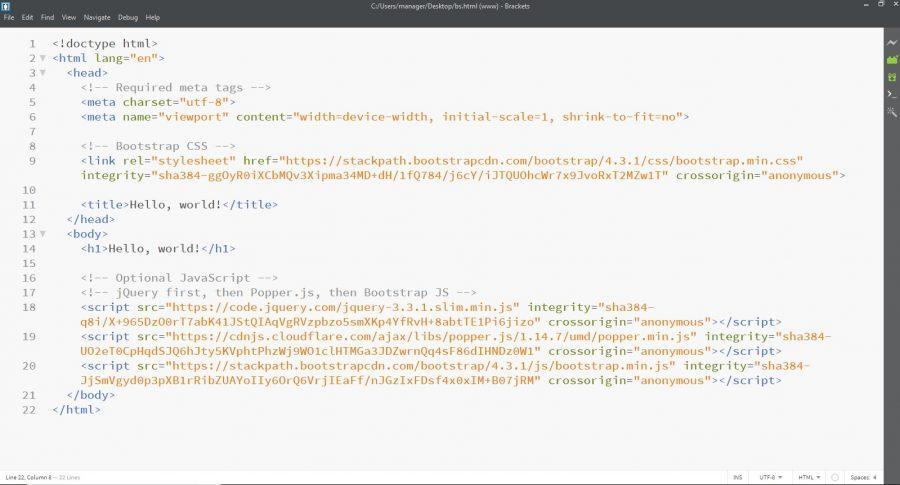Click the meta charset utf-8 line

click(158, 102)
